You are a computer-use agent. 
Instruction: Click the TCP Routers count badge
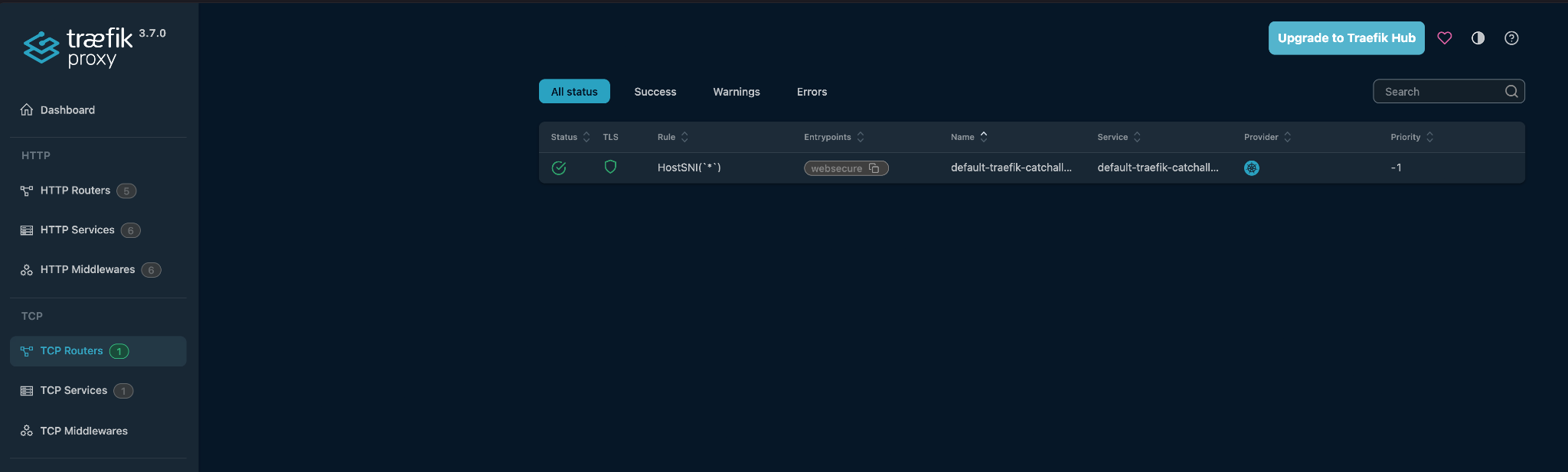point(119,351)
